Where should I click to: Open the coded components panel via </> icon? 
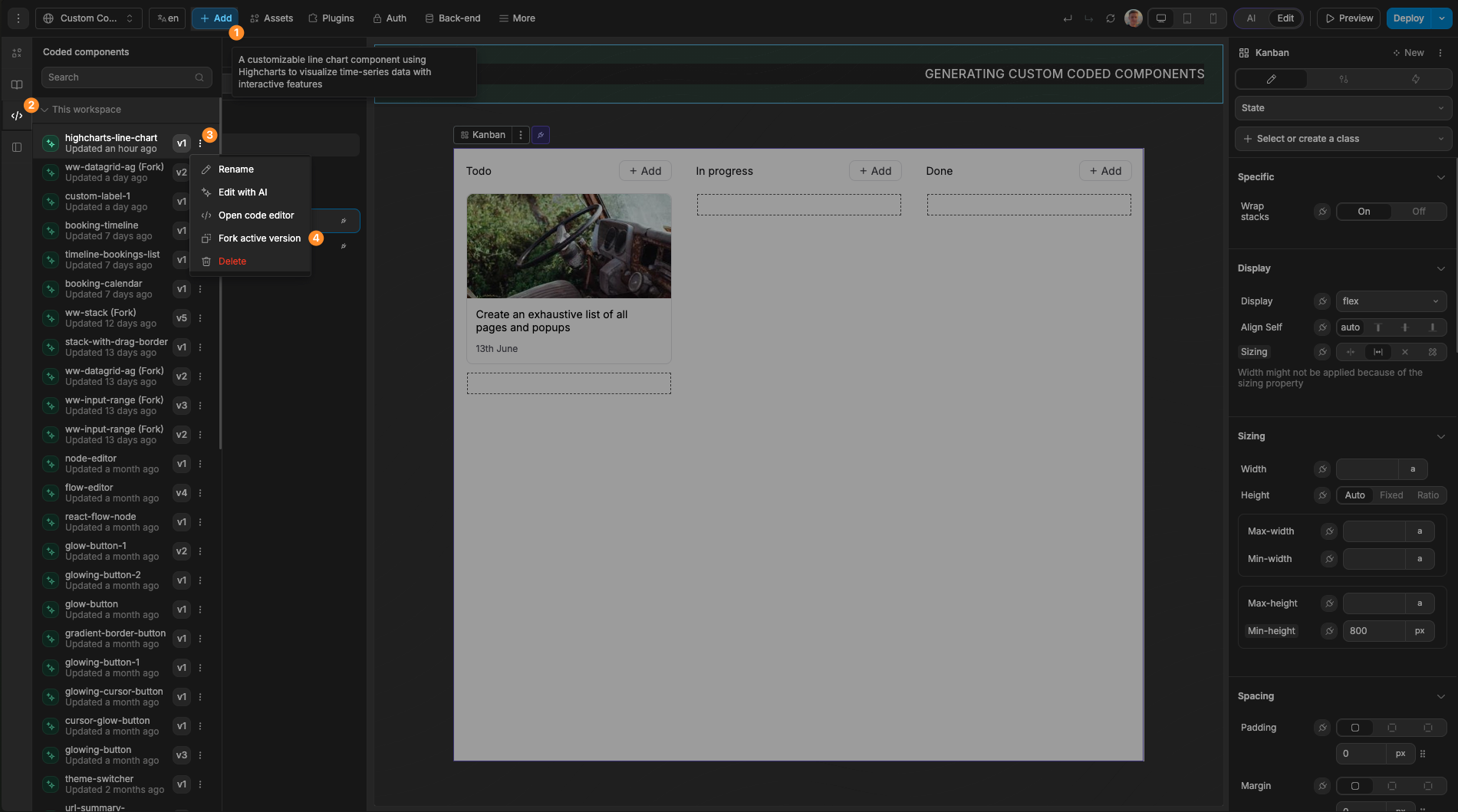(x=16, y=116)
